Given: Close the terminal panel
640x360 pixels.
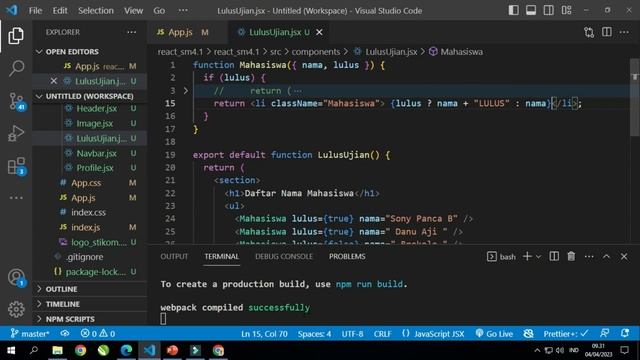Looking at the screenshot, I should pyautogui.click(x=624, y=257).
